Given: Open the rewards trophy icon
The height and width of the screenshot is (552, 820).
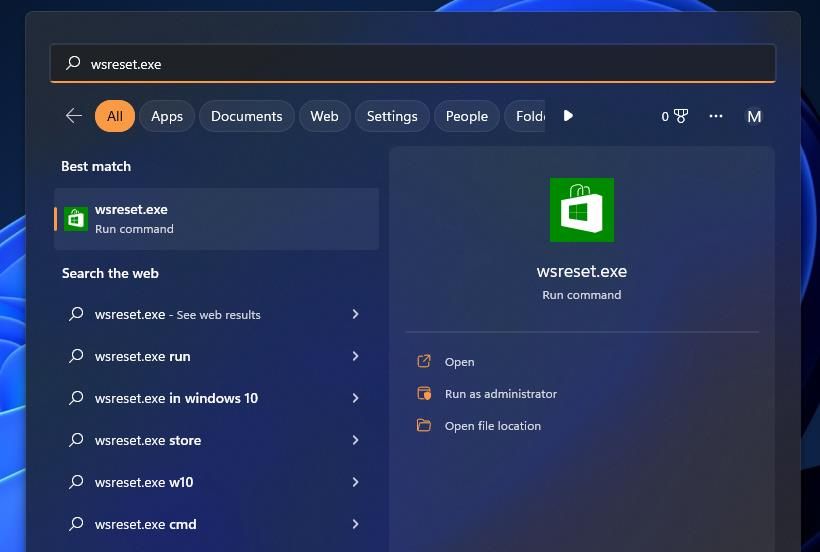Looking at the screenshot, I should click(x=681, y=116).
